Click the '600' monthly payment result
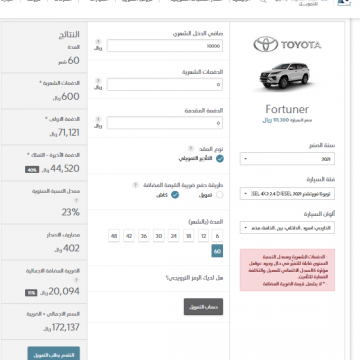Screen dimensions: 360x360 (x=70, y=97)
